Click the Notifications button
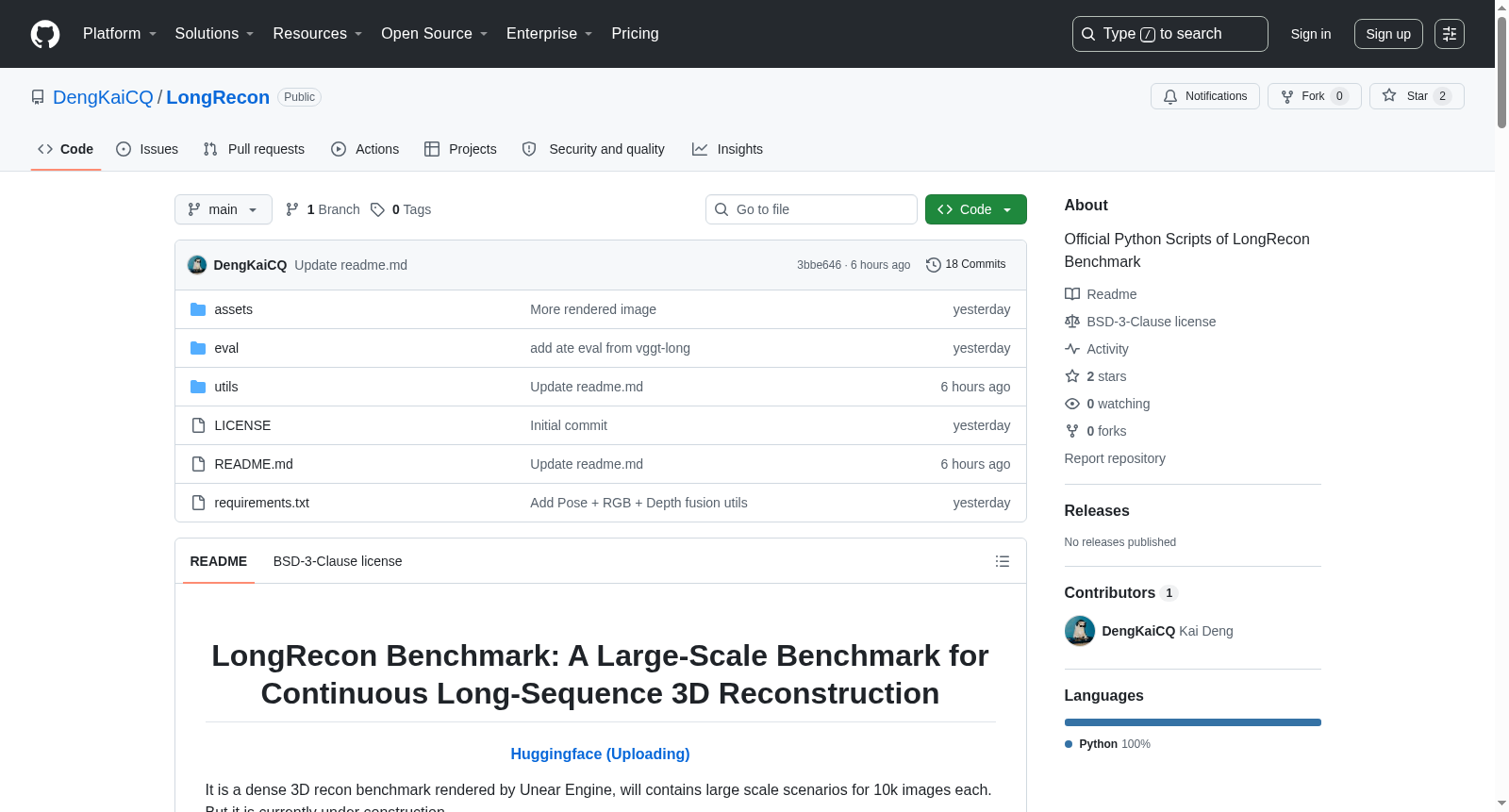 pyautogui.click(x=1205, y=96)
